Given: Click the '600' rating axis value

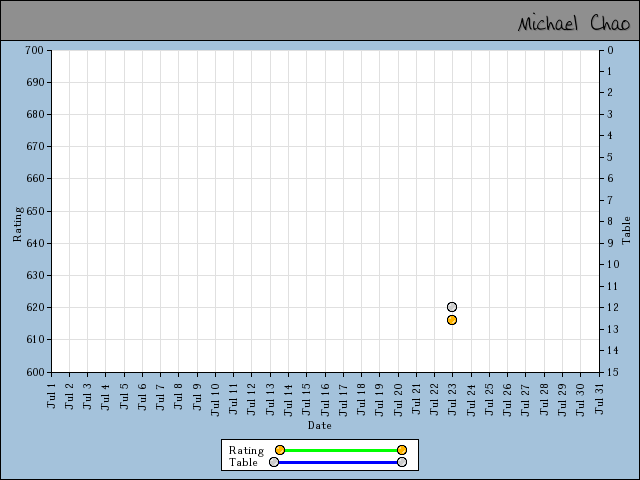Looking at the screenshot, I should pyautogui.click(x=34, y=372).
